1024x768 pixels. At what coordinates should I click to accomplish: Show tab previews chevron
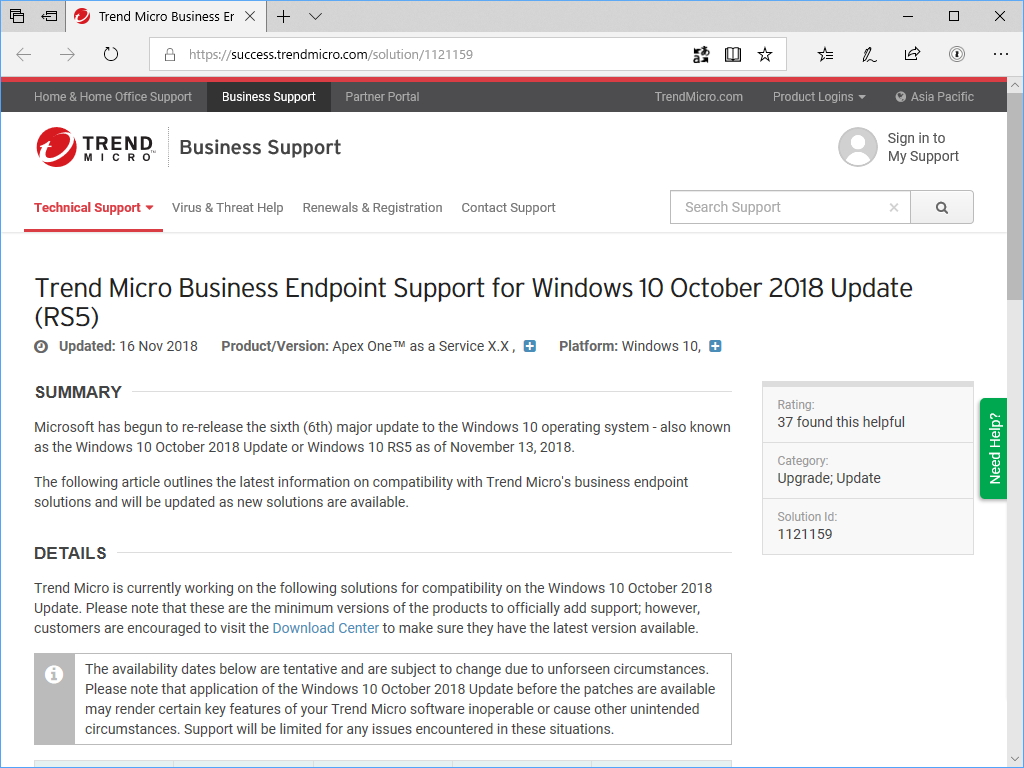pyautogui.click(x=315, y=17)
